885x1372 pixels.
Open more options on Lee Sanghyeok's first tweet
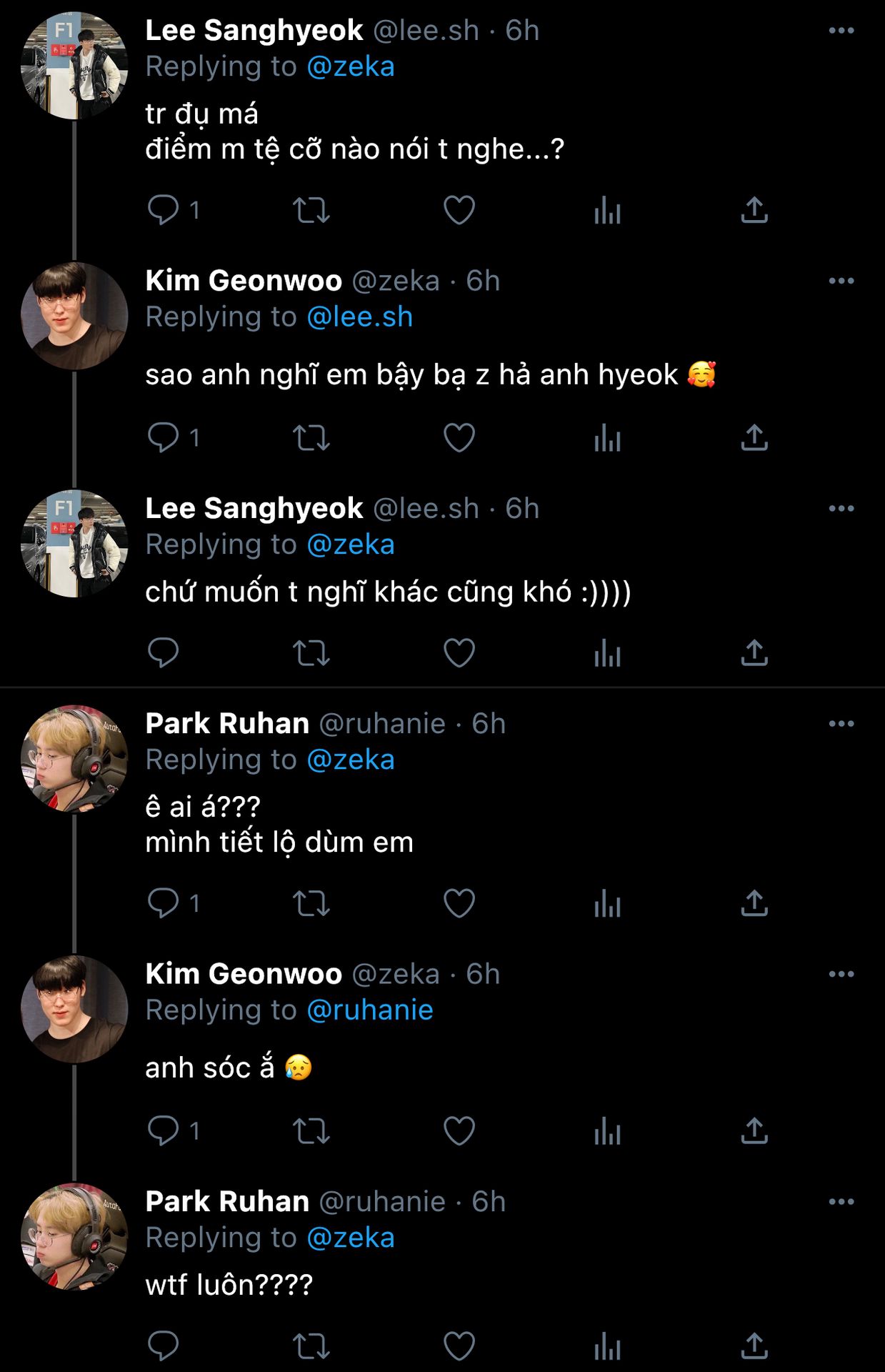841,31
